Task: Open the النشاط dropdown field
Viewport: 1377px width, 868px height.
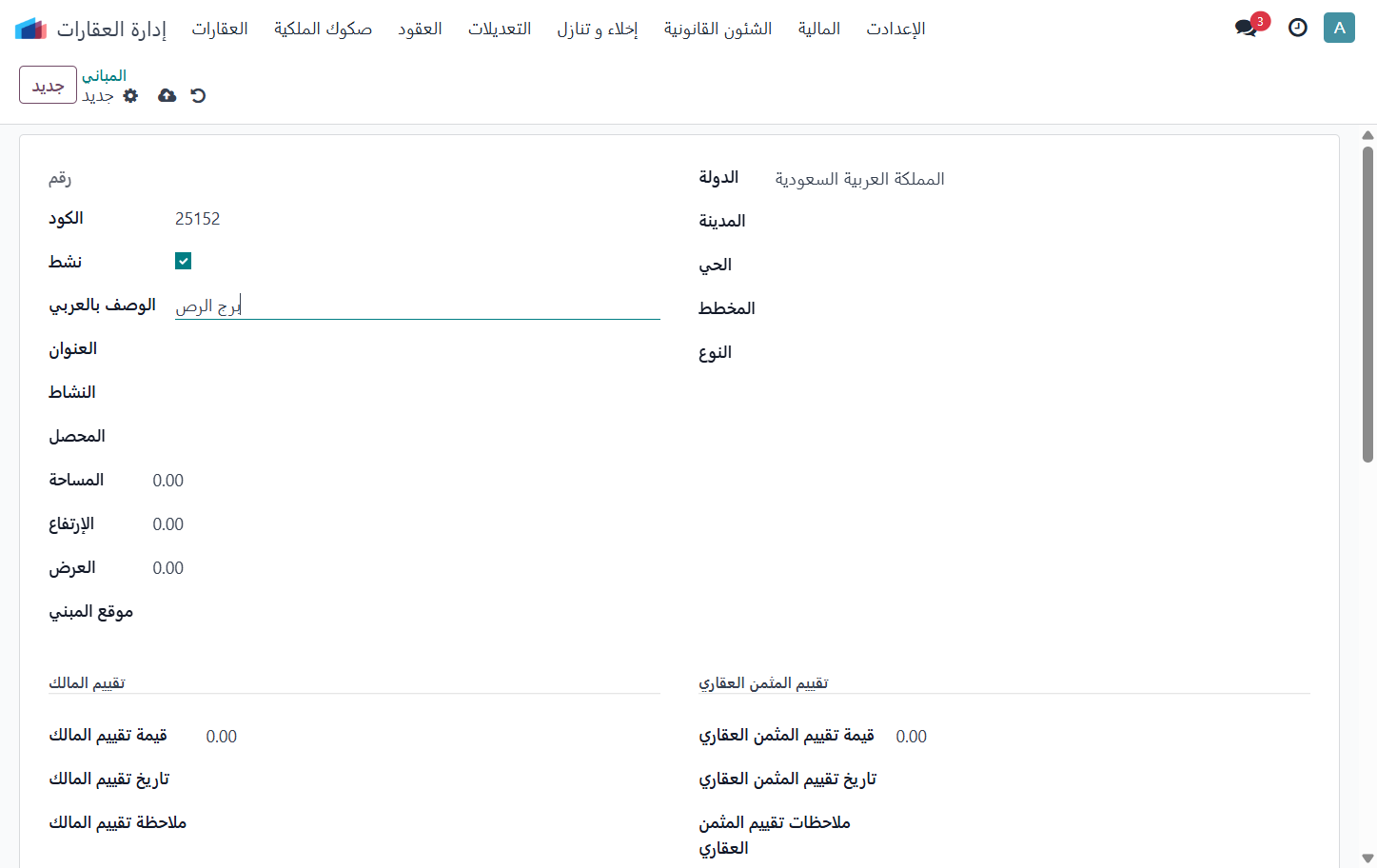Action: click(418, 392)
